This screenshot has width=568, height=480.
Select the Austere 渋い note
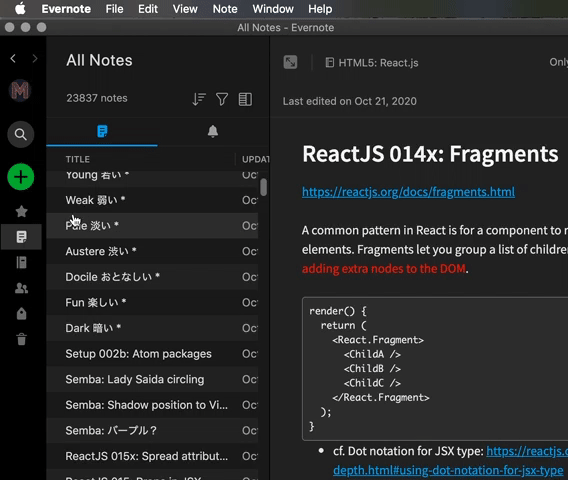[152, 251]
